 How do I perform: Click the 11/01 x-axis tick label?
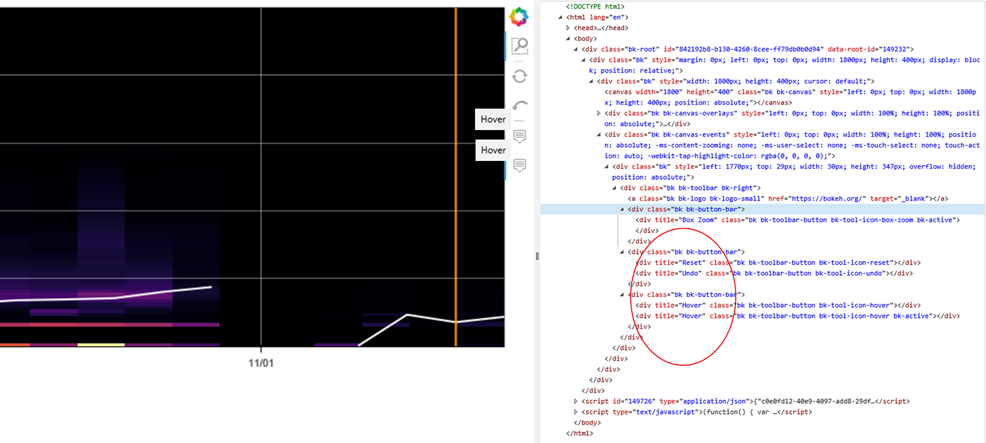pos(261,364)
